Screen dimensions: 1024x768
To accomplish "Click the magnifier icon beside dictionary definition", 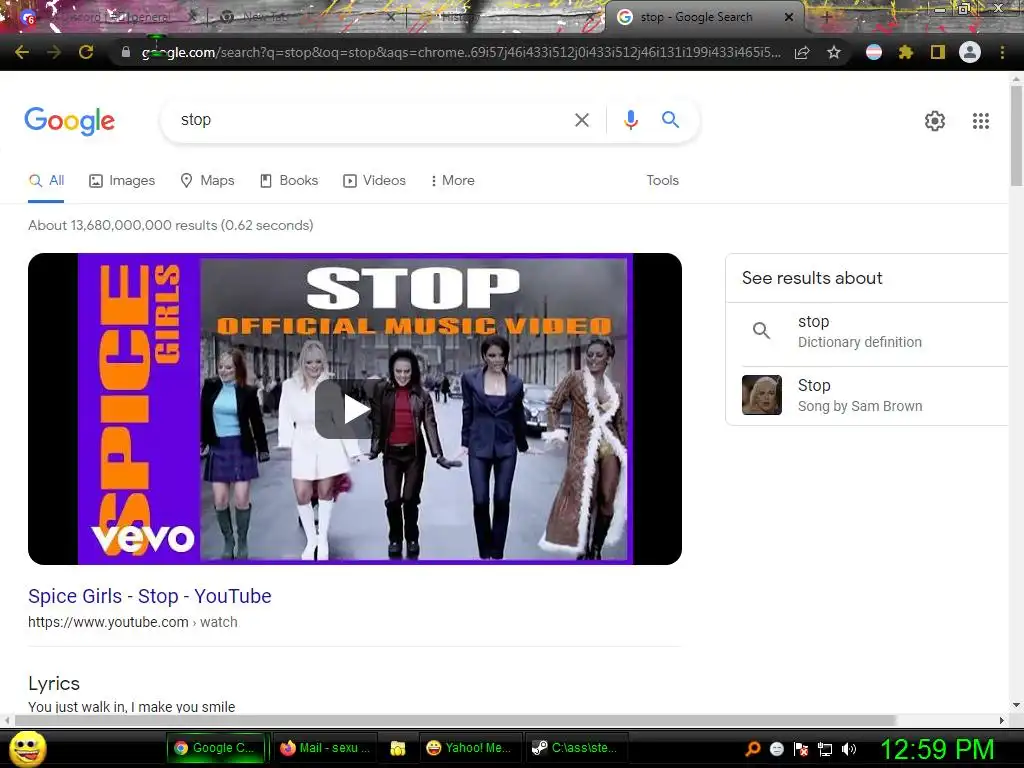I will (761, 330).
